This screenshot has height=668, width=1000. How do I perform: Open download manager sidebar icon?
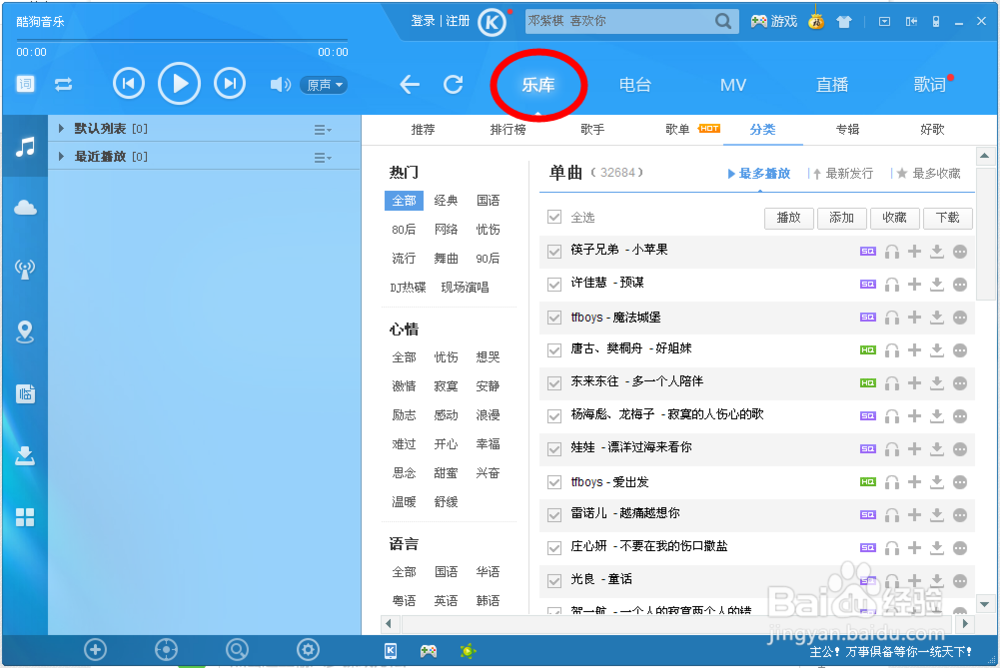click(x=26, y=456)
